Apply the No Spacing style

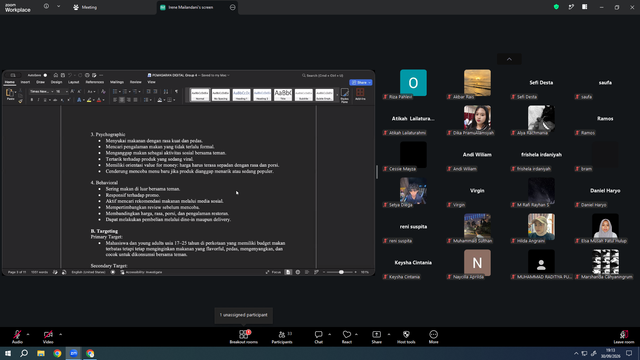pos(221,95)
